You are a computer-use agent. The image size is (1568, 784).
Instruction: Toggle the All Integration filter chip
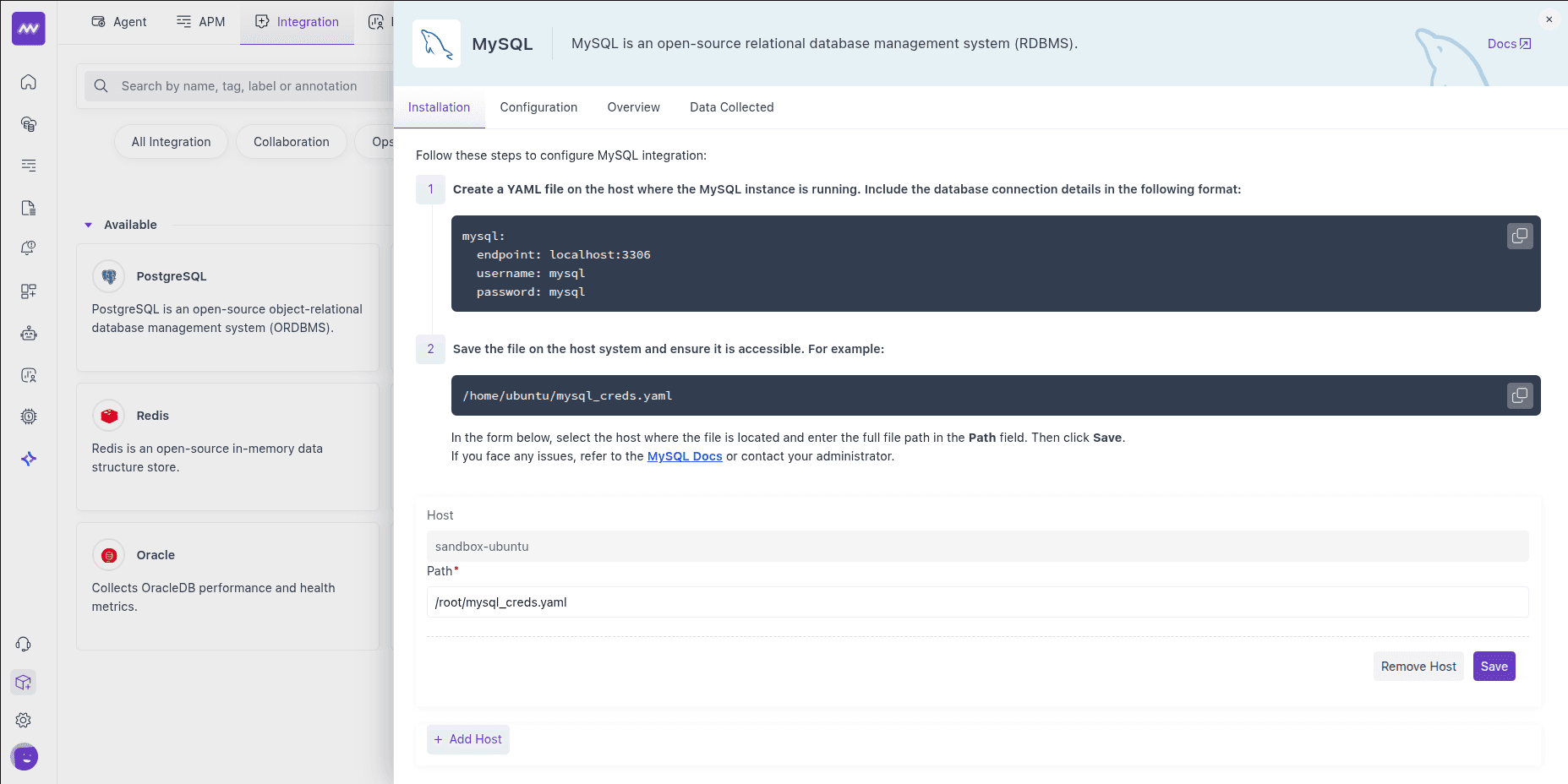click(171, 141)
